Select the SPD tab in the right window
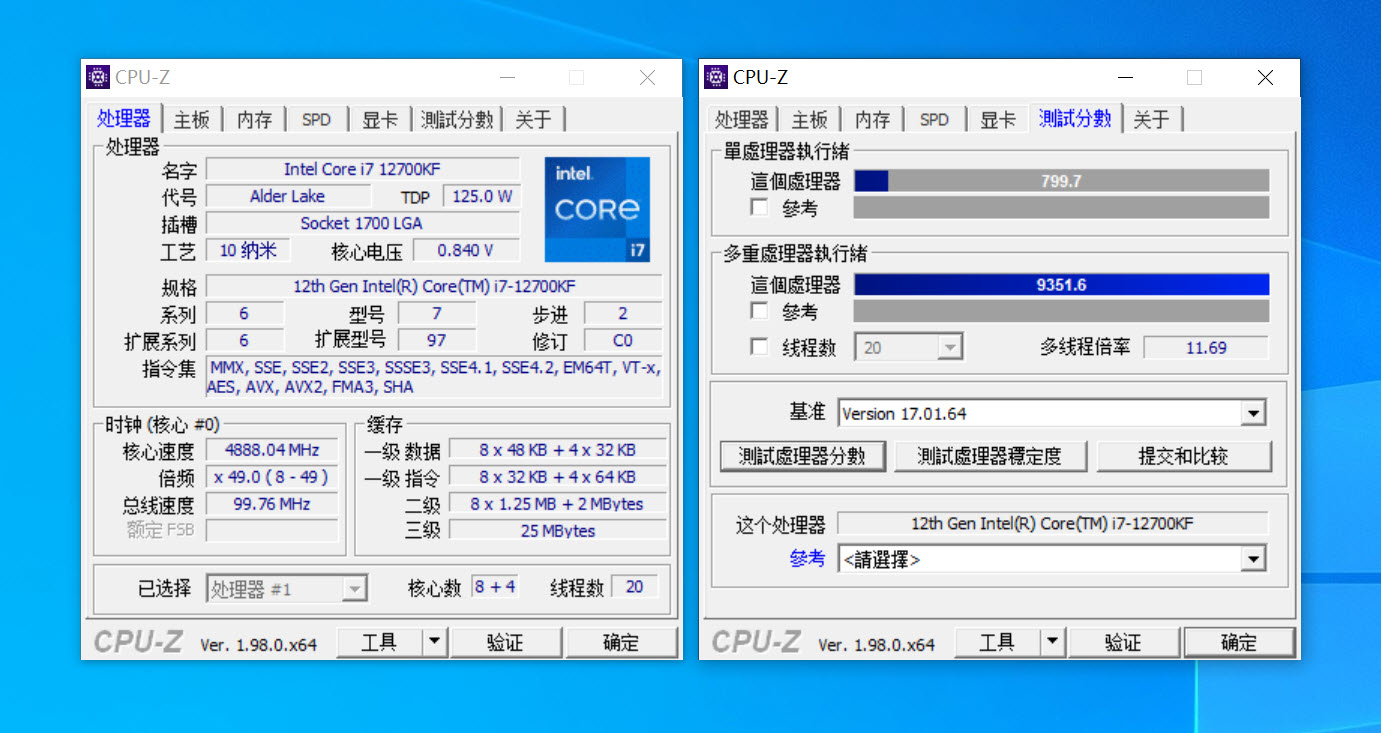Screen dimensions: 1381x733 (934, 118)
